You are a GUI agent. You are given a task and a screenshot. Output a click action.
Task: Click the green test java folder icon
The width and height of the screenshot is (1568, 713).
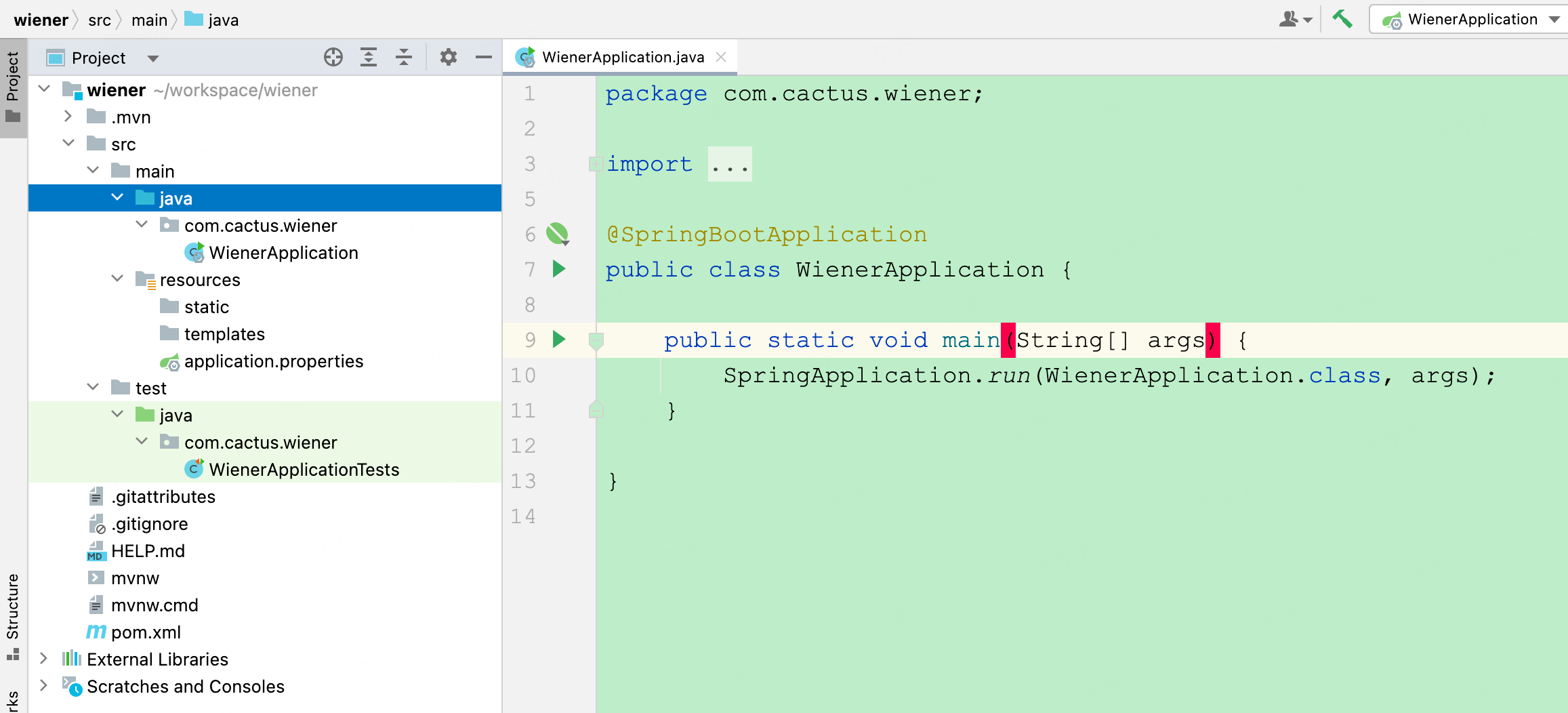145,414
